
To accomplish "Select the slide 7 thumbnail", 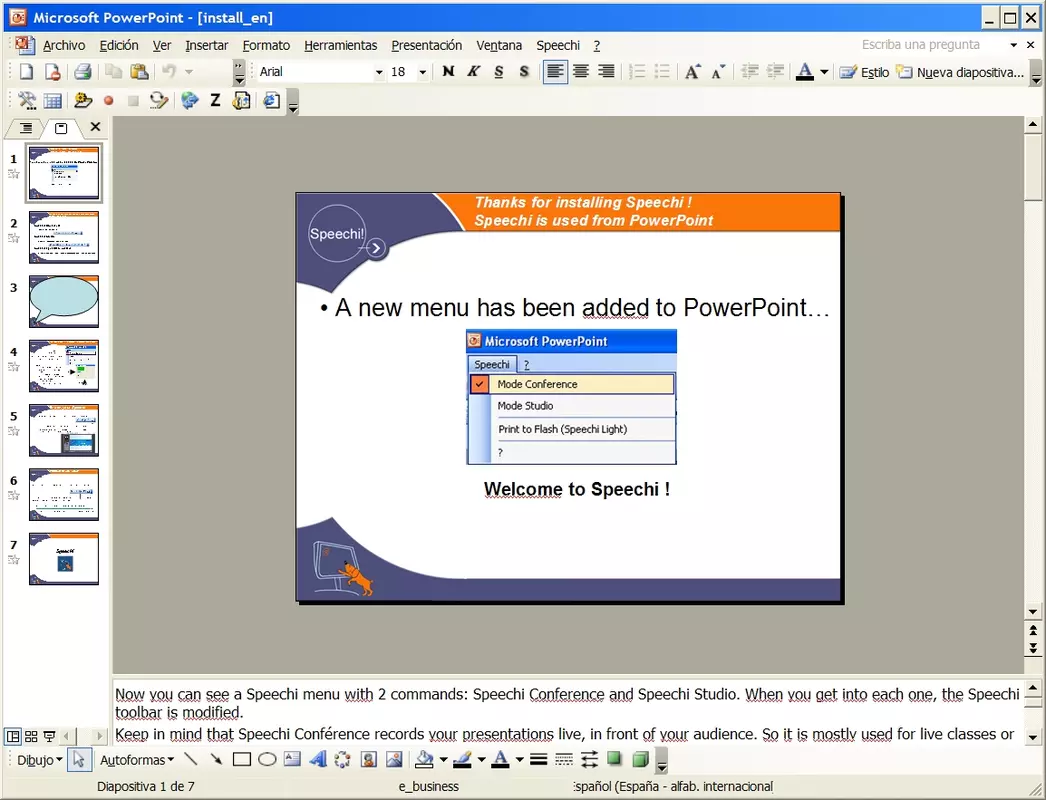I will 63,558.
